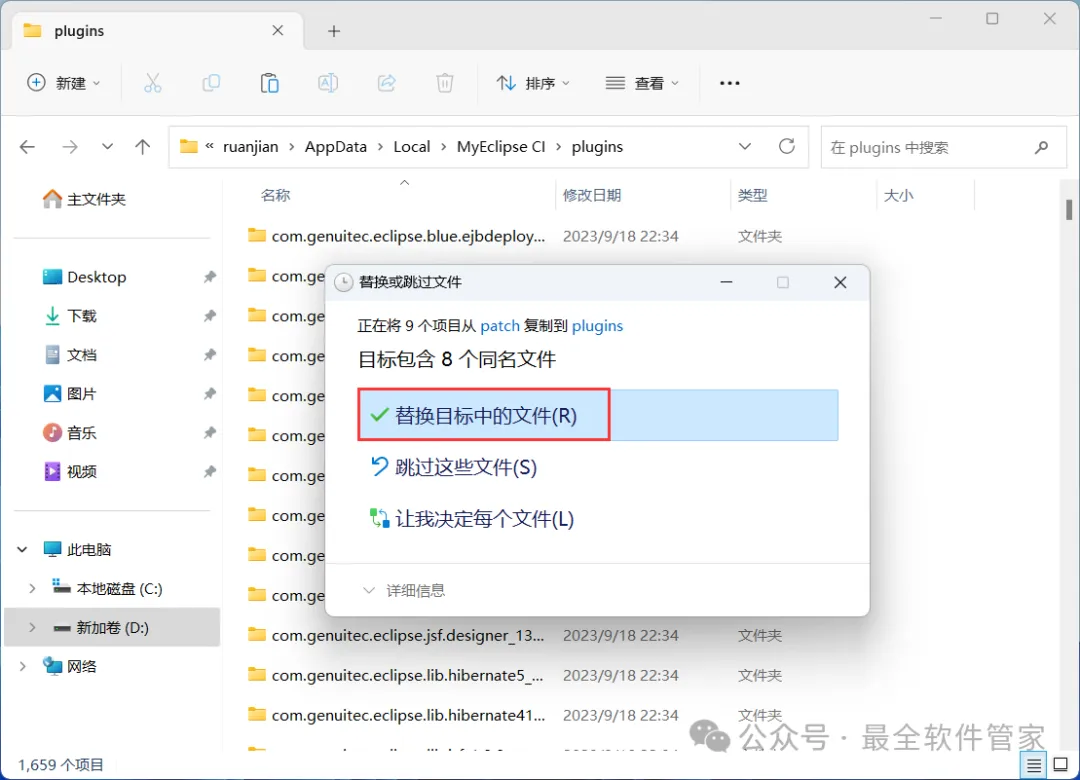Sort by 类型 column header
Screen dimensions: 1080x780
pyautogui.click(x=752, y=196)
